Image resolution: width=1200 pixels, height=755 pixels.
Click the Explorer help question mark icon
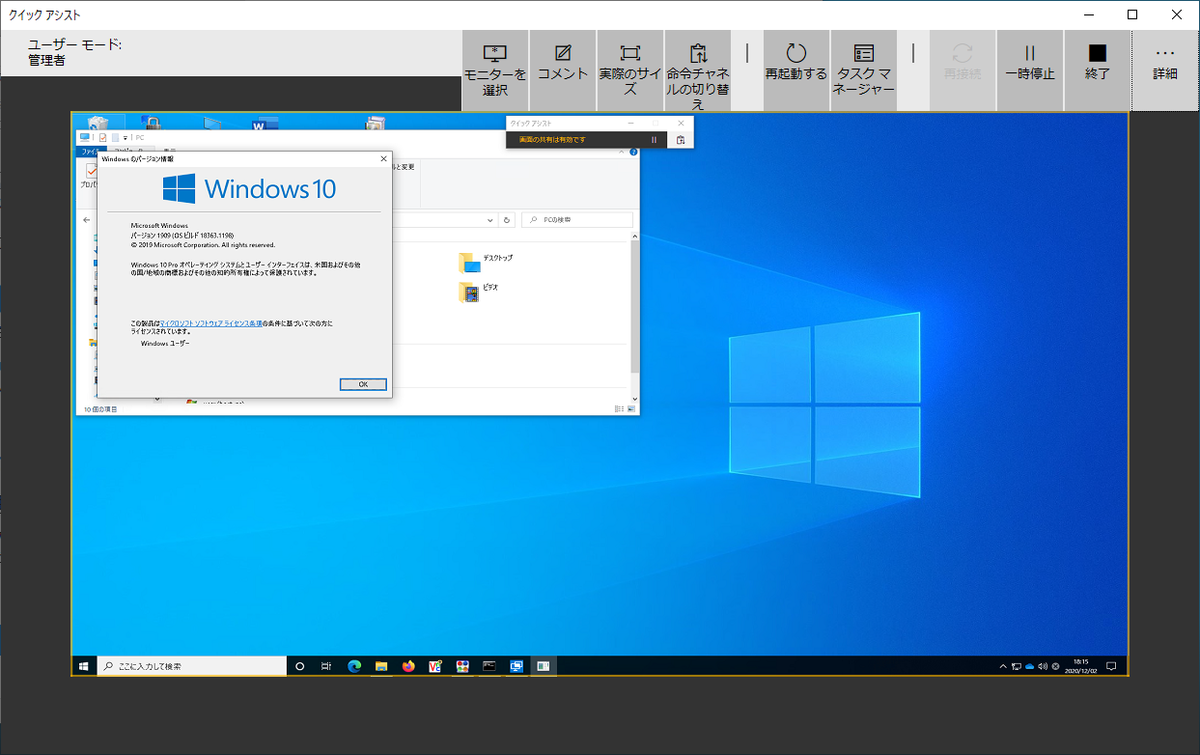tap(633, 151)
